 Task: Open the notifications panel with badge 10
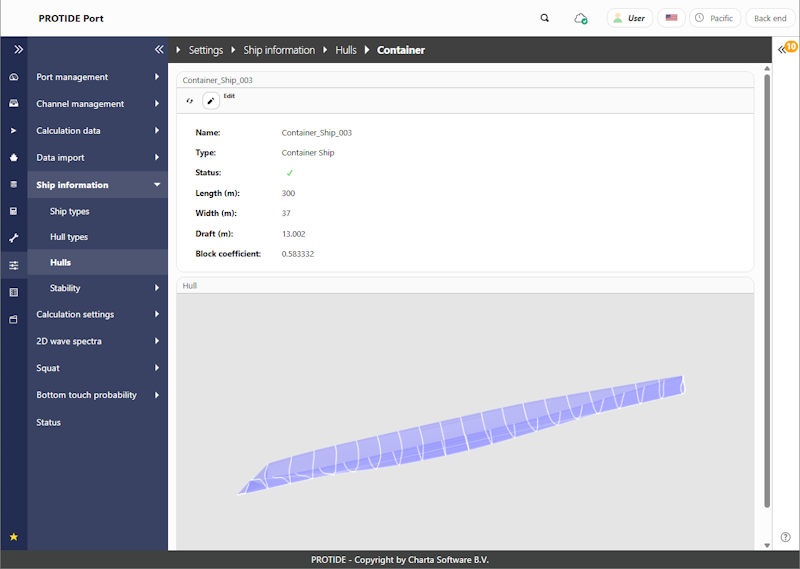[x=786, y=48]
